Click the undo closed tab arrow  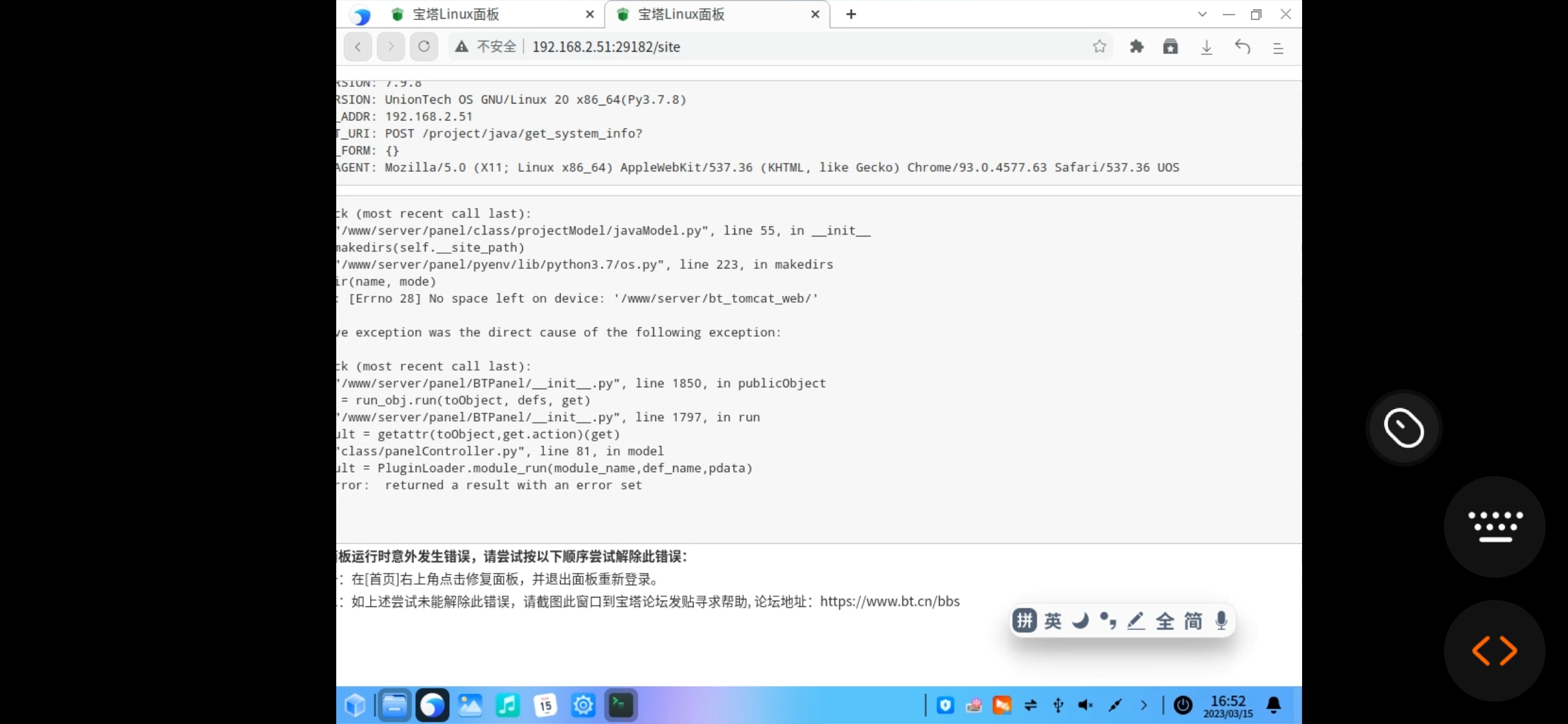point(1242,47)
